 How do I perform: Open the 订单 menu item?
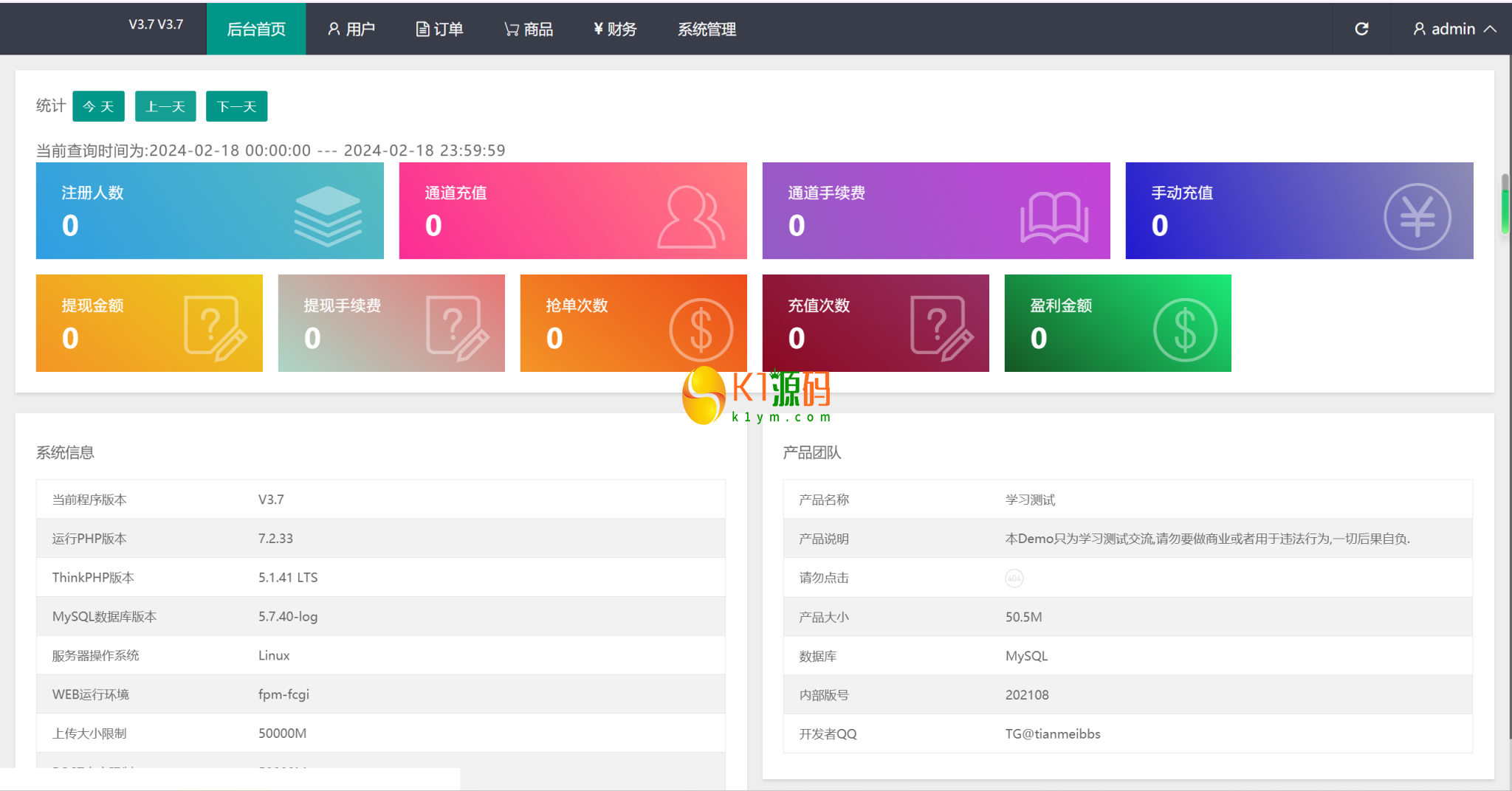pos(439,29)
